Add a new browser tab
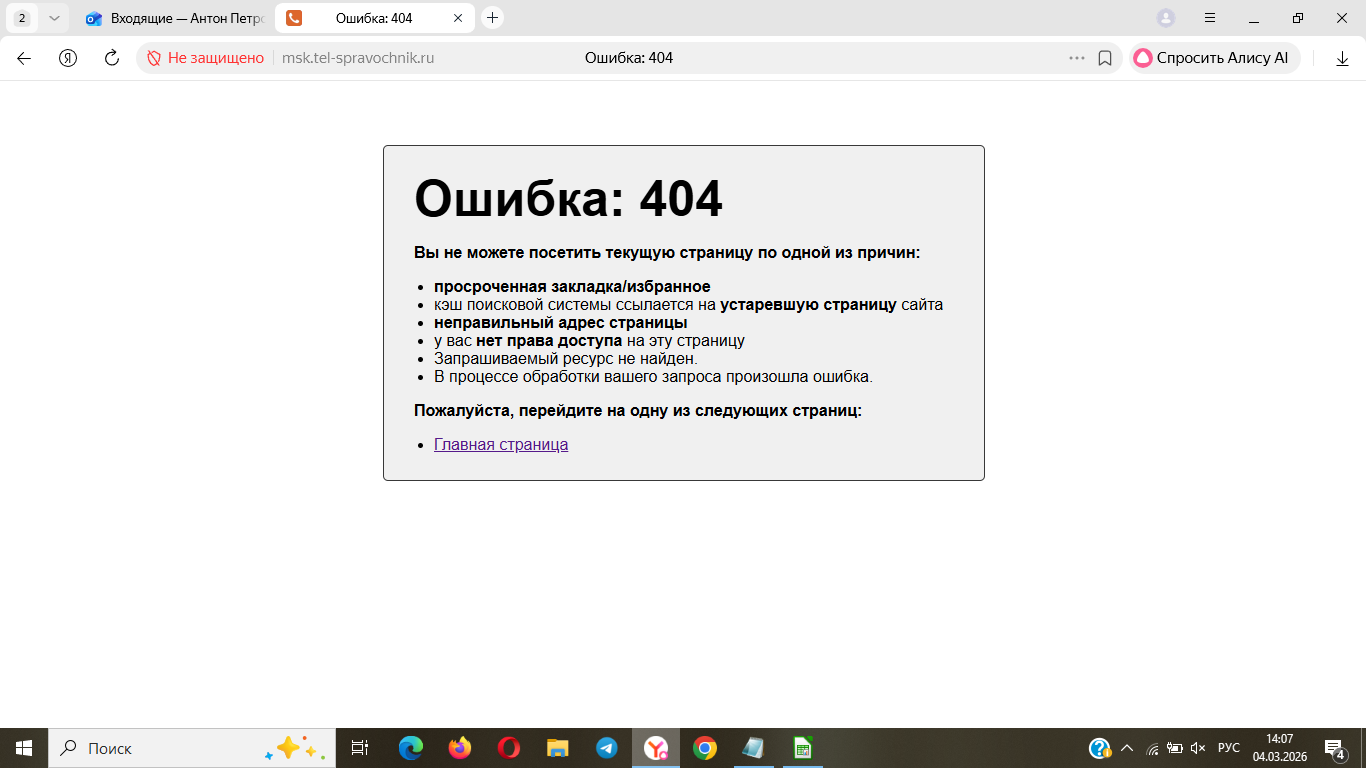The width and height of the screenshot is (1366, 768). 492,18
